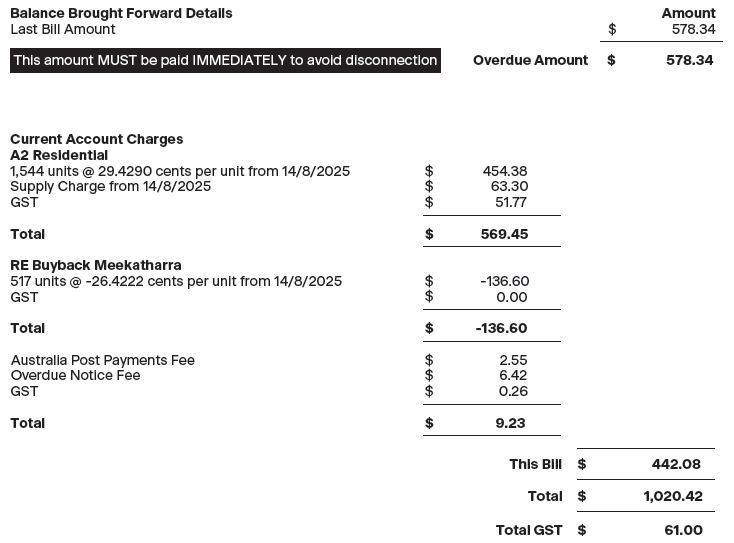Viewport: 734px width, 543px height.
Task: Click the Amount column header
Action: point(688,13)
